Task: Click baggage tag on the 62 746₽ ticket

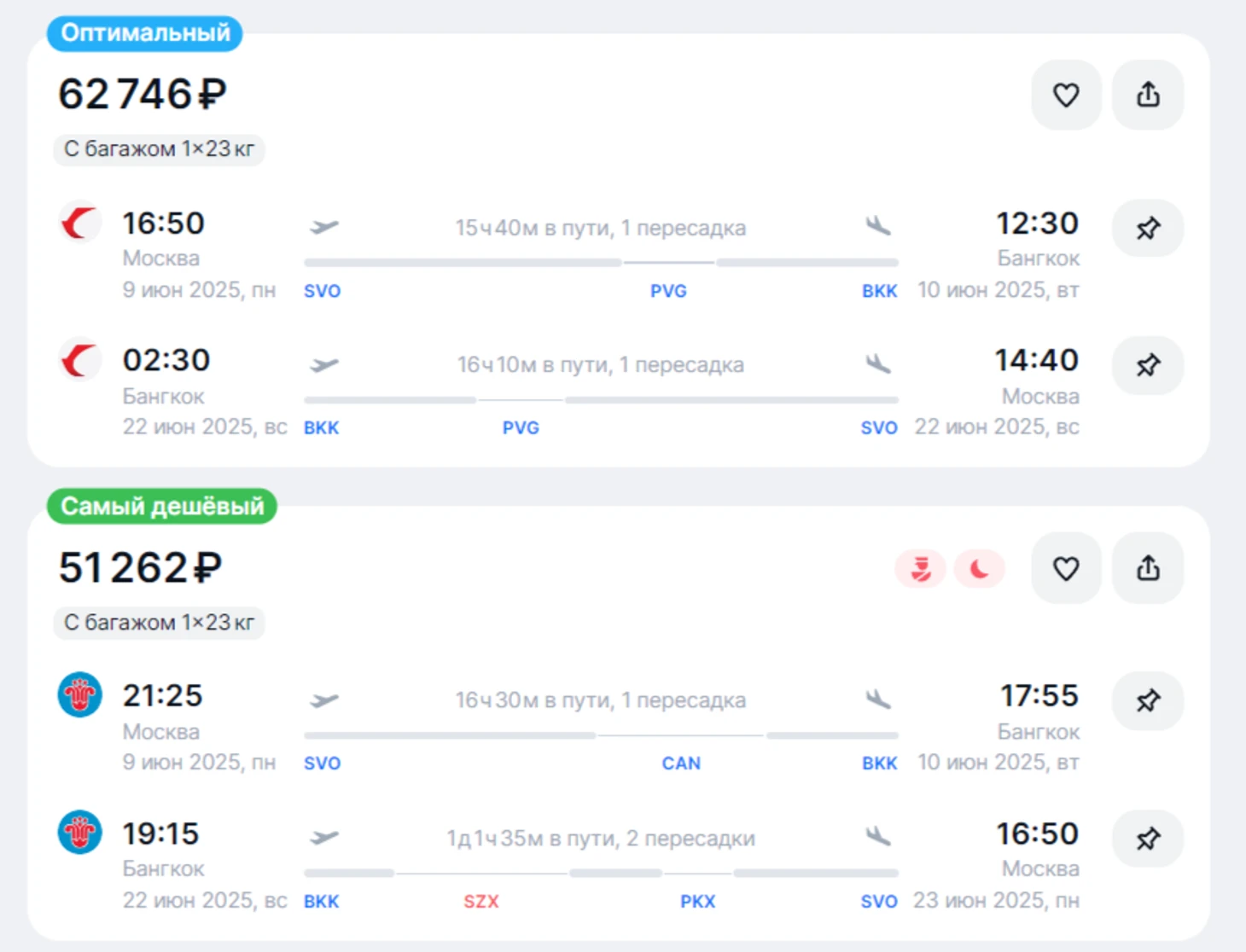Action: click(159, 149)
